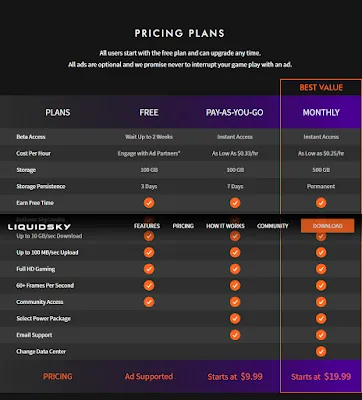This screenshot has width=362, height=400.
Task: Click Pay-As-You-Go Select Power Package checkmark
Action: pyautogui.click(x=235, y=318)
